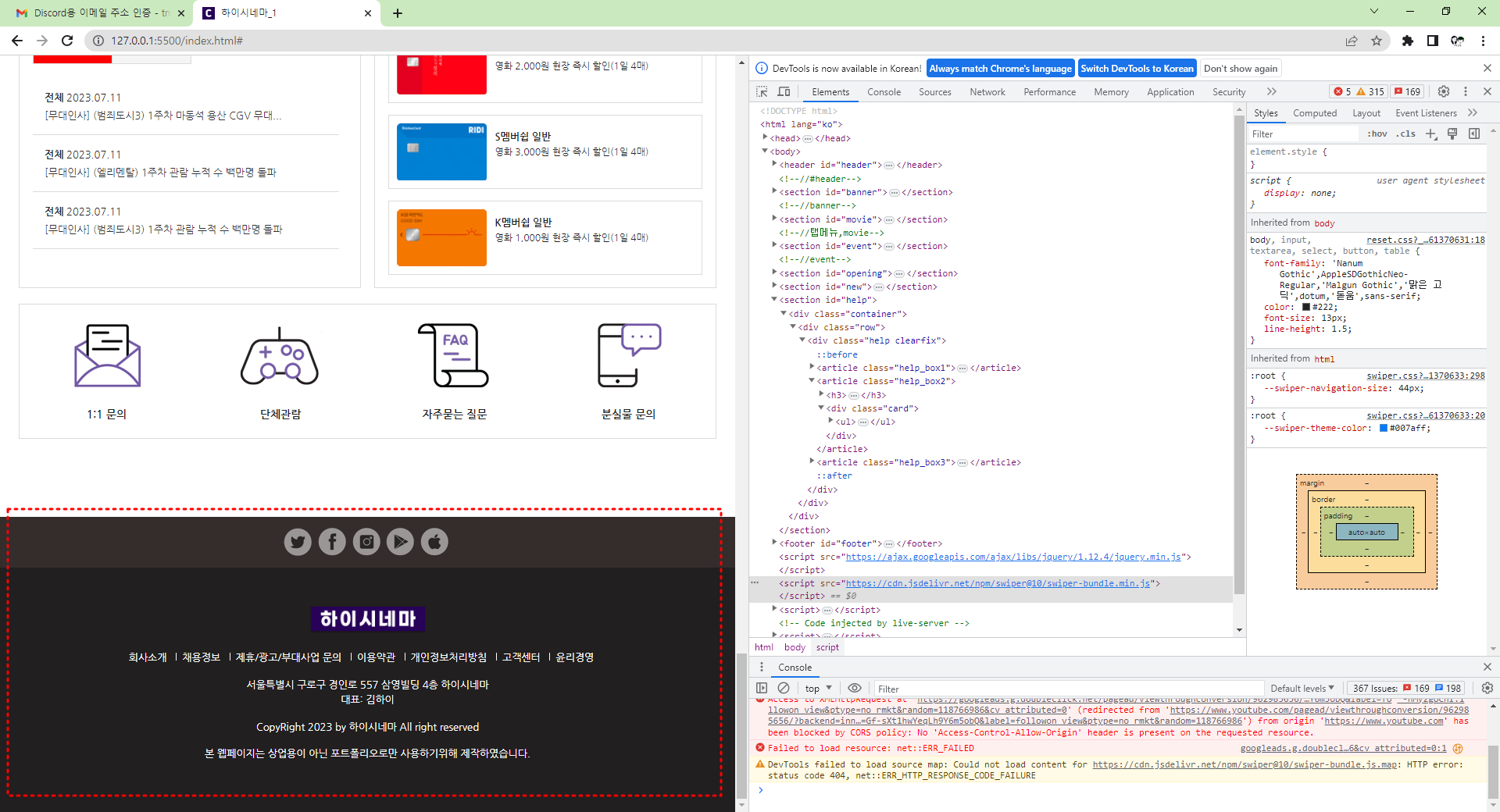Close the language notification bar
Image resolution: width=1500 pixels, height=812 pixels.
[1487, 69]
